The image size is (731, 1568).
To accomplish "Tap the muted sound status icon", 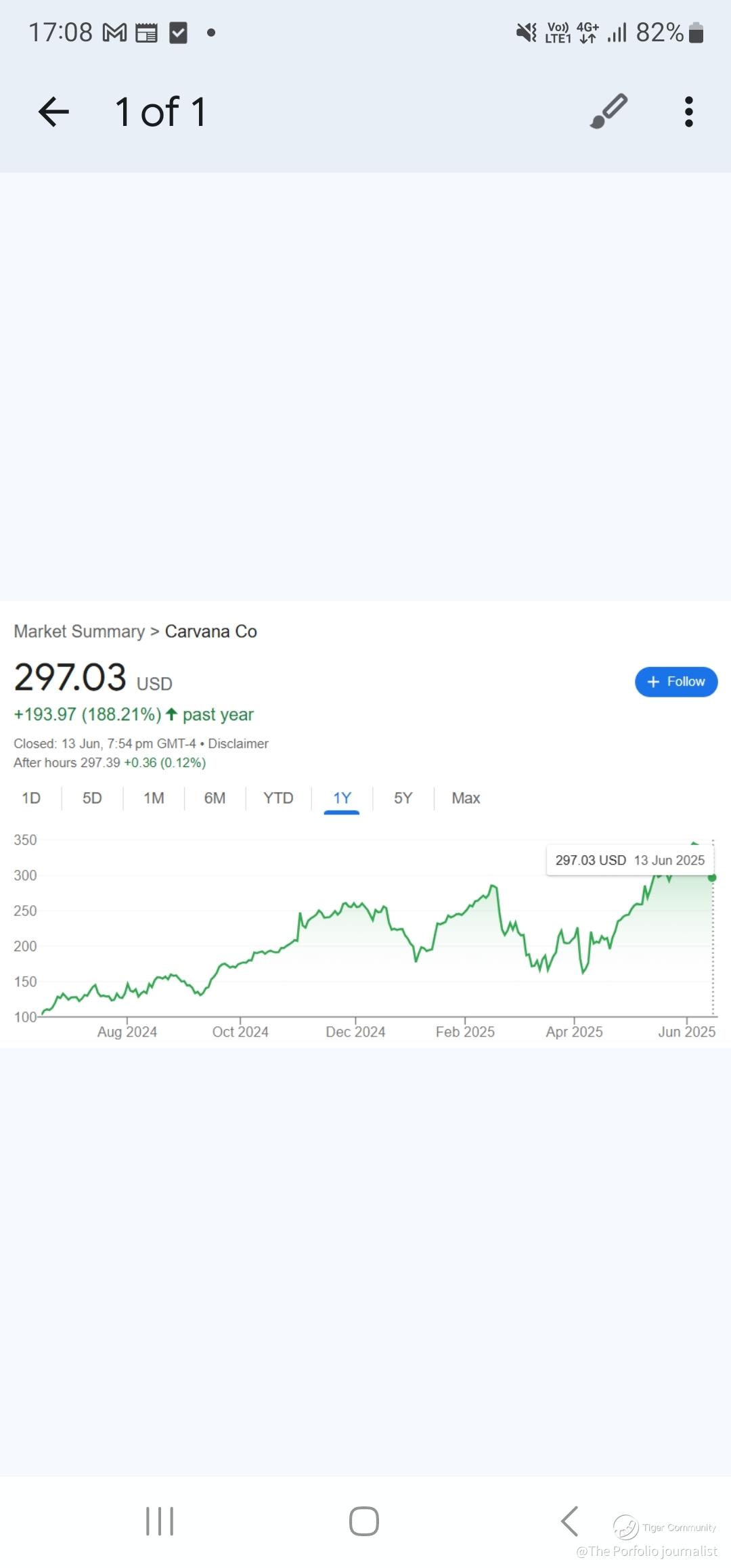I will coord(526,32).
